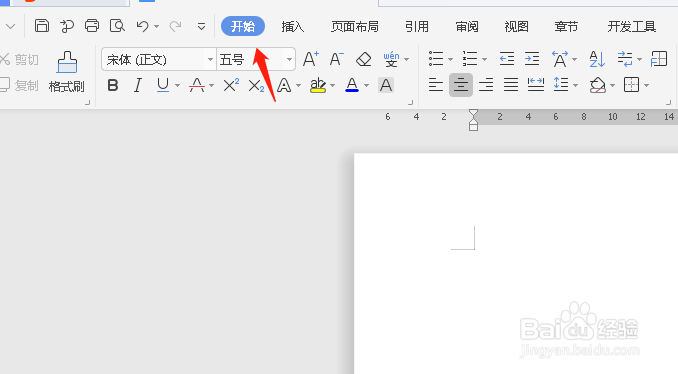Decrease font size with A- icon
The image size is (678, 374).
tap(336, 59)
